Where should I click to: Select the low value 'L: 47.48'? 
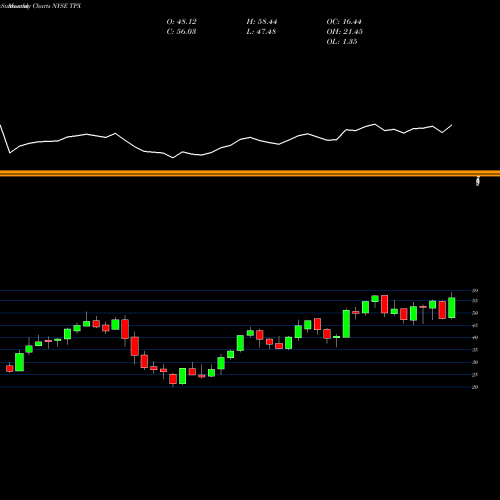261,32
